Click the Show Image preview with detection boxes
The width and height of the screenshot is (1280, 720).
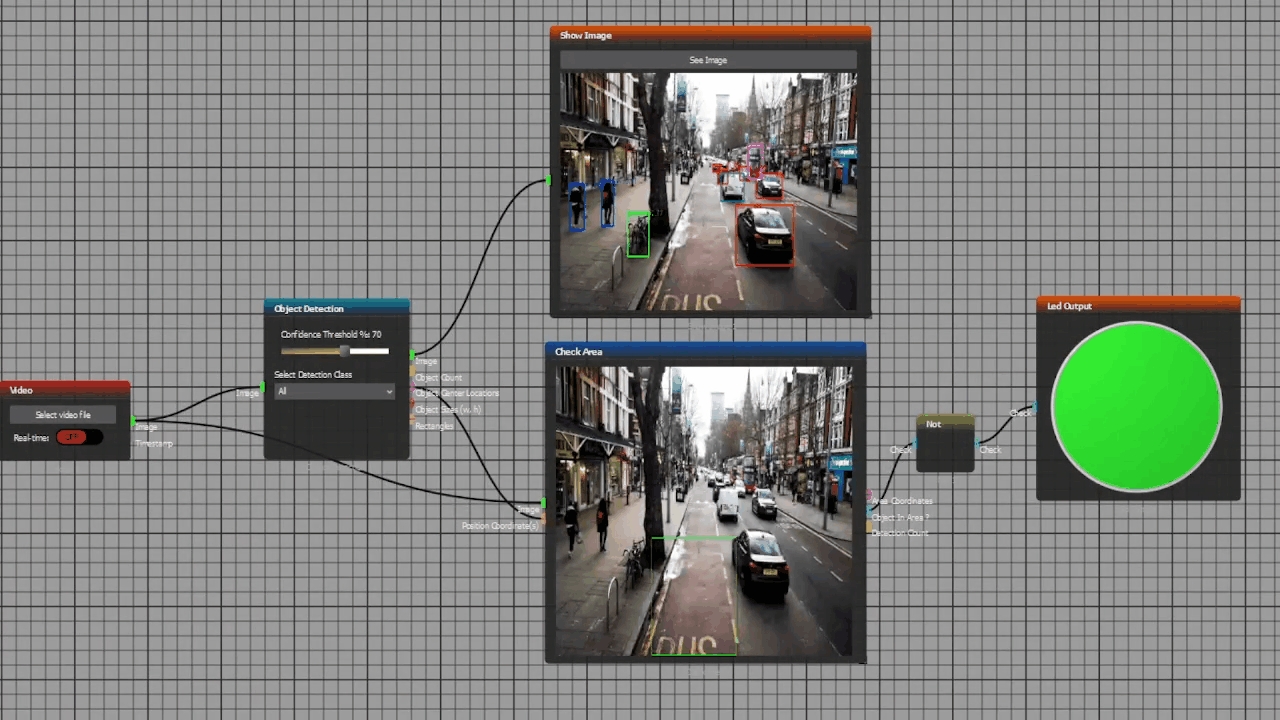point(708,191)
